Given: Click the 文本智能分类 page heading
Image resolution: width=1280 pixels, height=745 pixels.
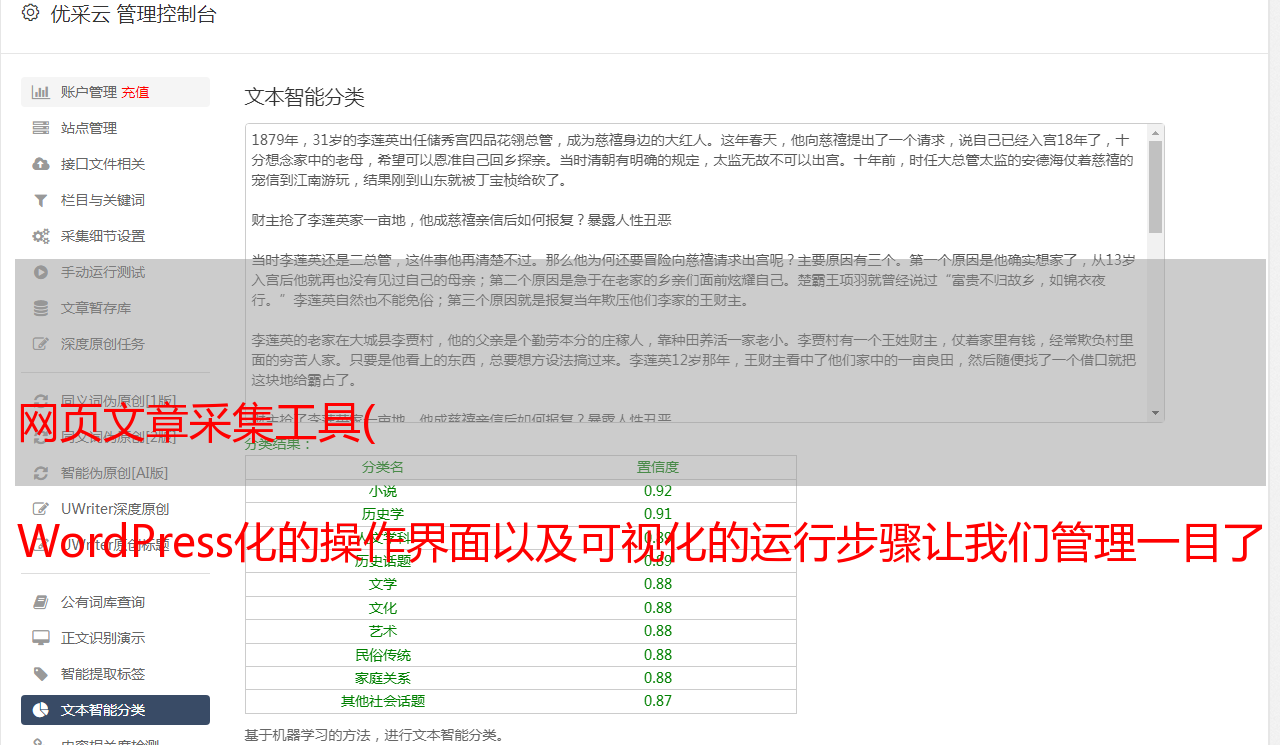Looking at the screenshot, I should [x=304, y=97].
